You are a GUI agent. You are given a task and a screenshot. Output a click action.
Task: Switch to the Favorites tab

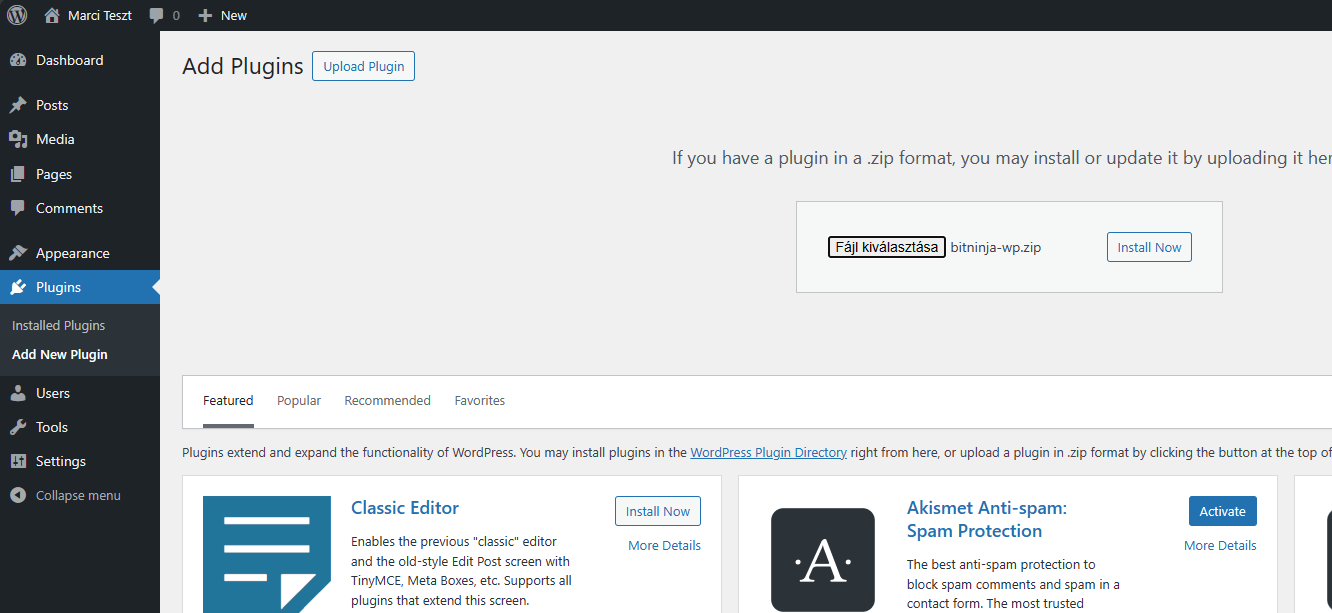(x=479, y=400)
